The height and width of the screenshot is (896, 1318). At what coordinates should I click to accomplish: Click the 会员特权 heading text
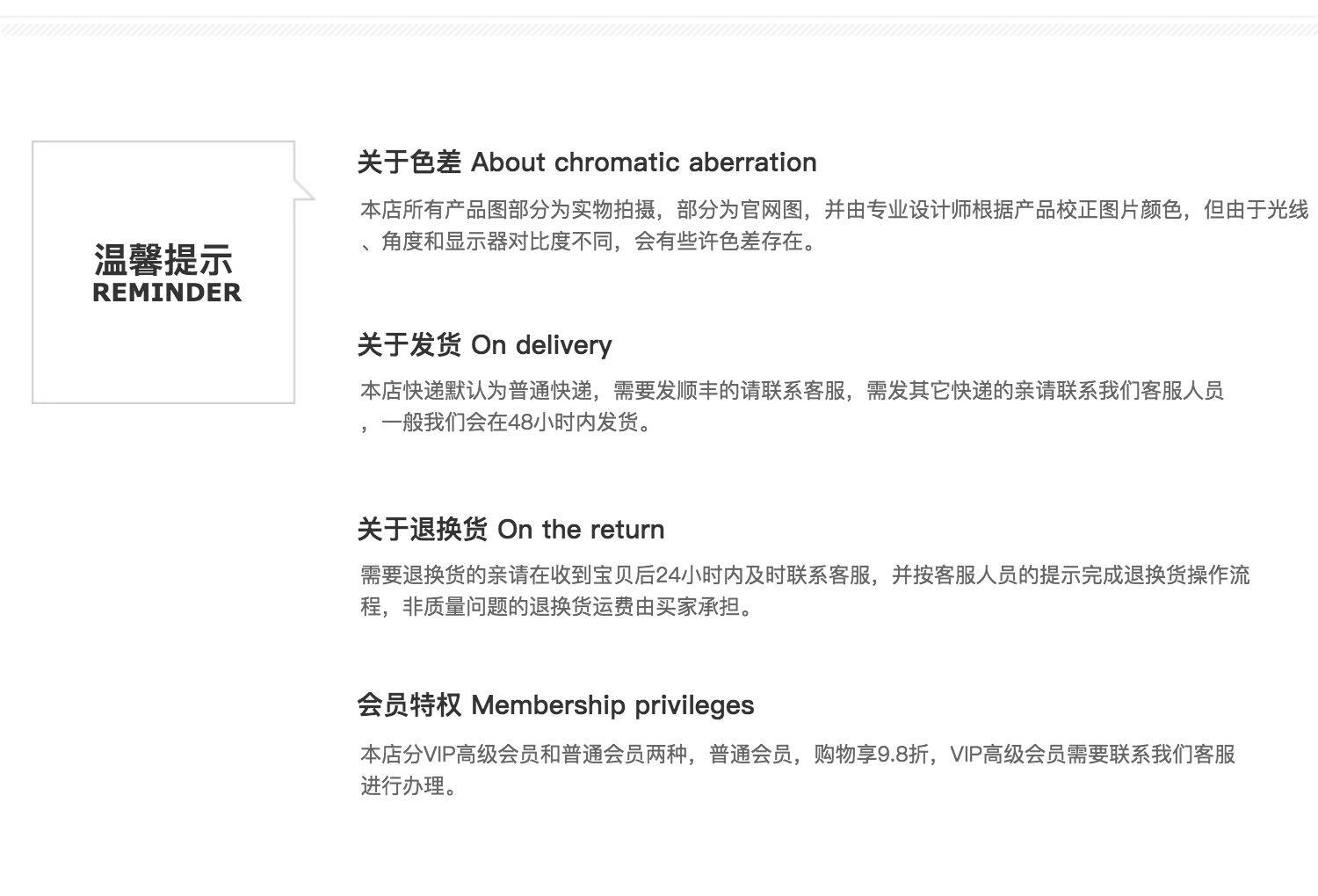409,705
